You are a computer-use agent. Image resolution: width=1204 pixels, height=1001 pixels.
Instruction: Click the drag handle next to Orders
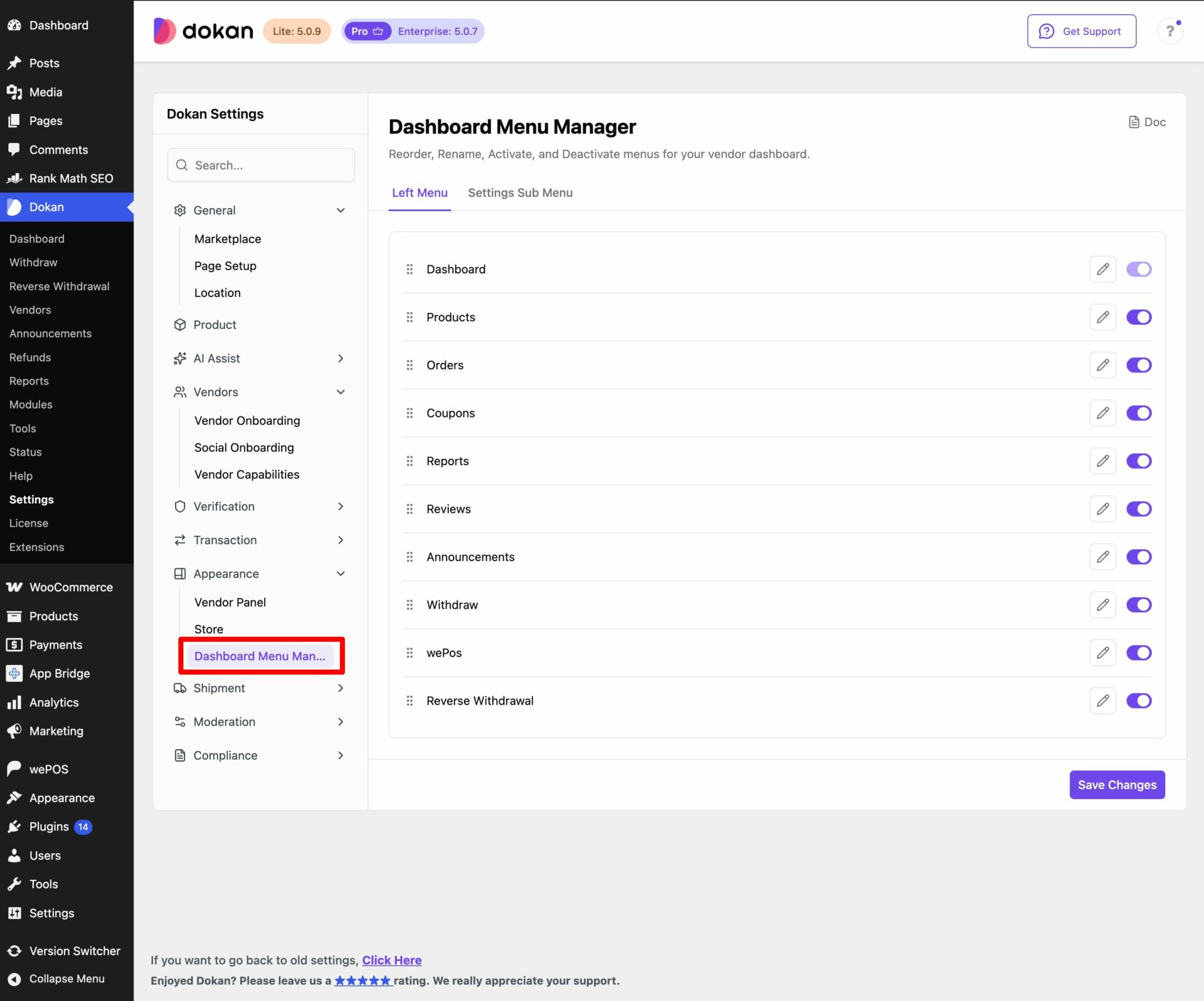(409, 365)
